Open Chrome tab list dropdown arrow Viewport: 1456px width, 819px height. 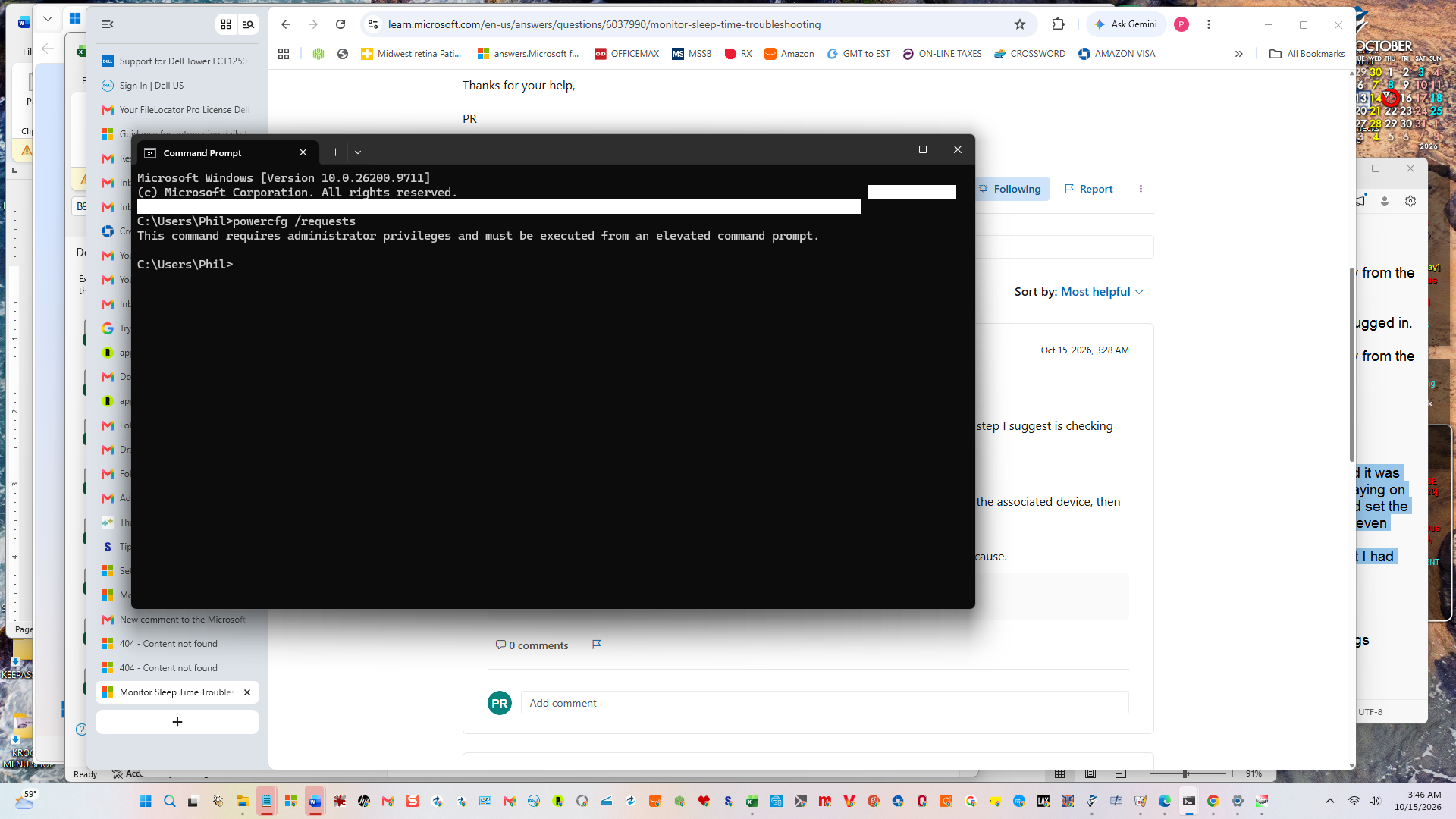48,20
